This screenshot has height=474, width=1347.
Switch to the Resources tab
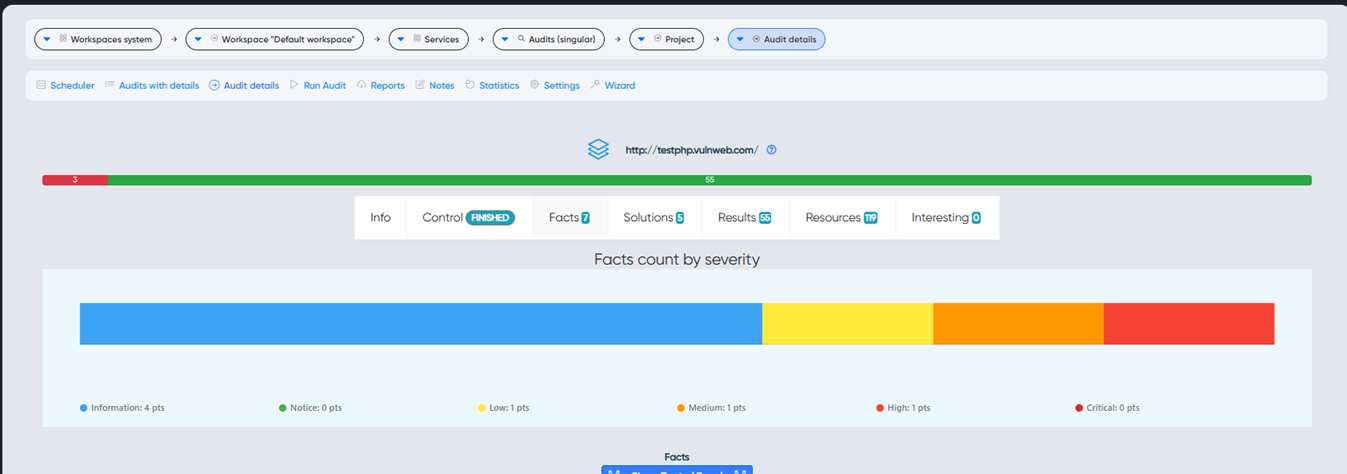[x=842, y=217]
